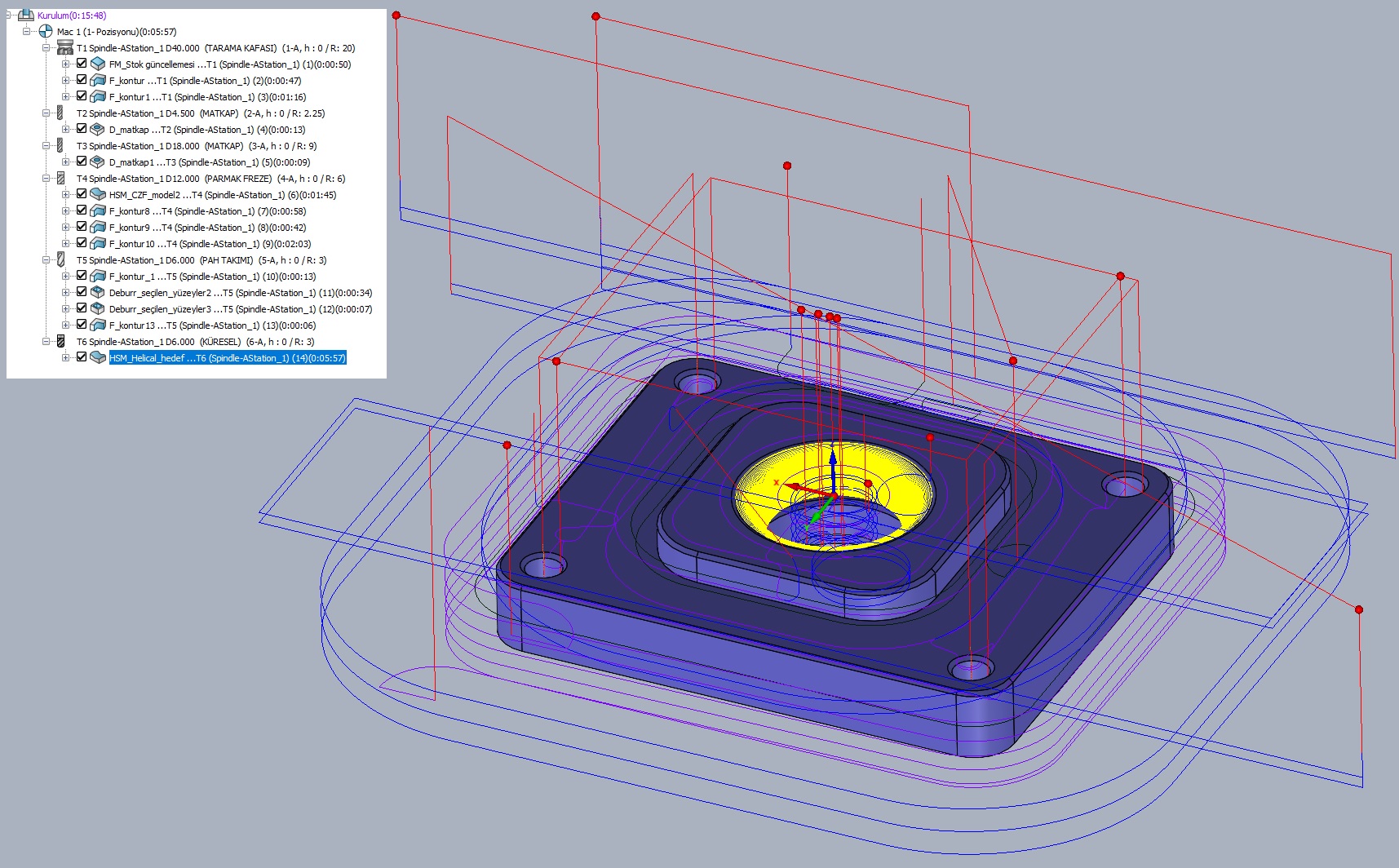Click the T3 D18.000 MATKAP drill icon
The image size is (1399, 868).
tap(60, 145)
